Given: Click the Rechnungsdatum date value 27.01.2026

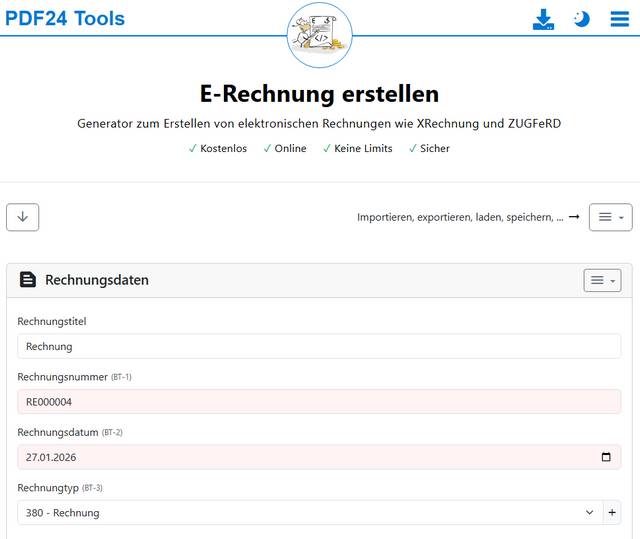Looking at the screenshot, I should pos(52,457).
